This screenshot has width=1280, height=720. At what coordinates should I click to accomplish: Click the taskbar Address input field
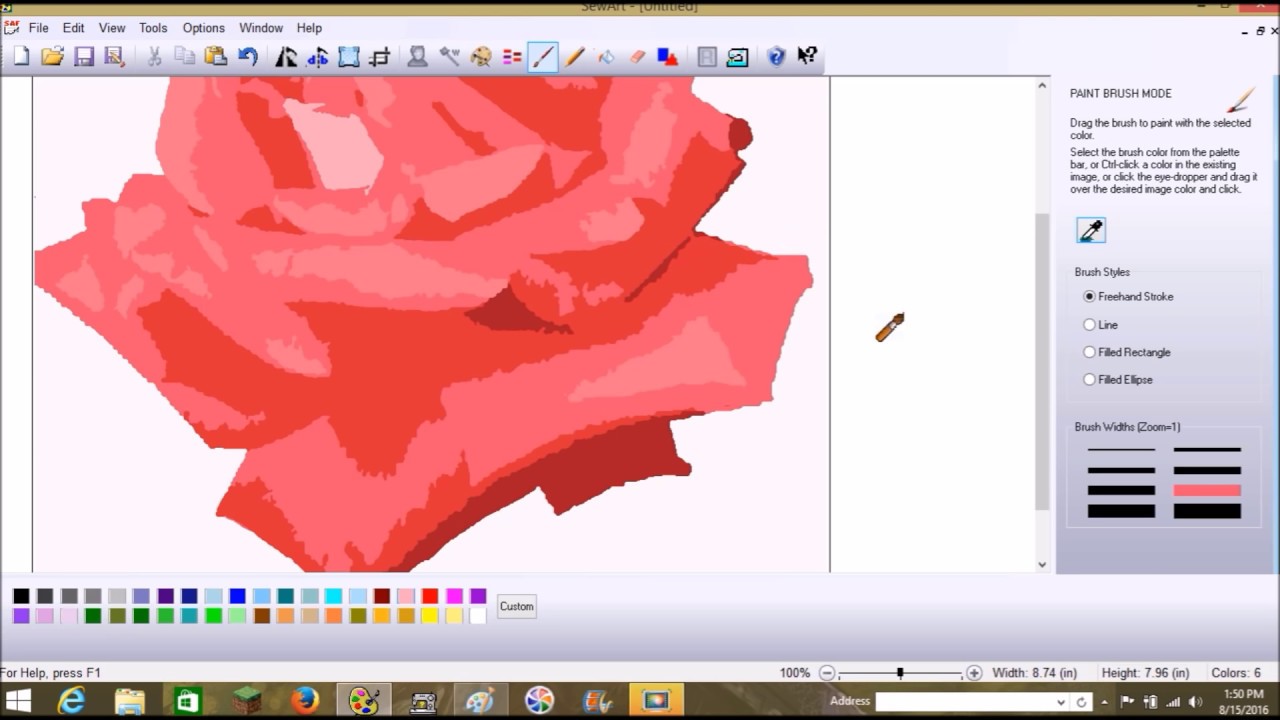coord(965,702)
